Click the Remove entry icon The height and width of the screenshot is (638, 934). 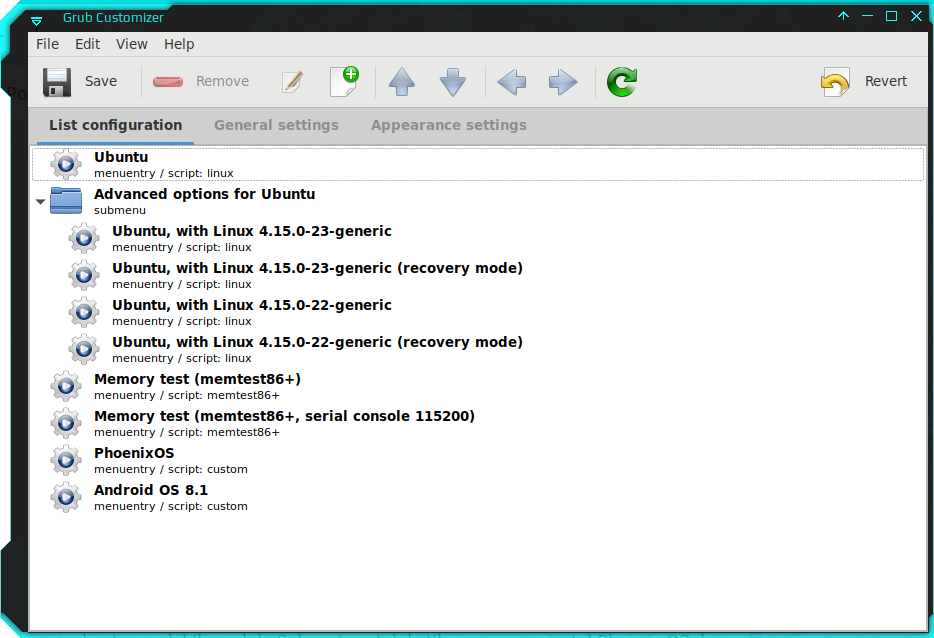(167, 82)
